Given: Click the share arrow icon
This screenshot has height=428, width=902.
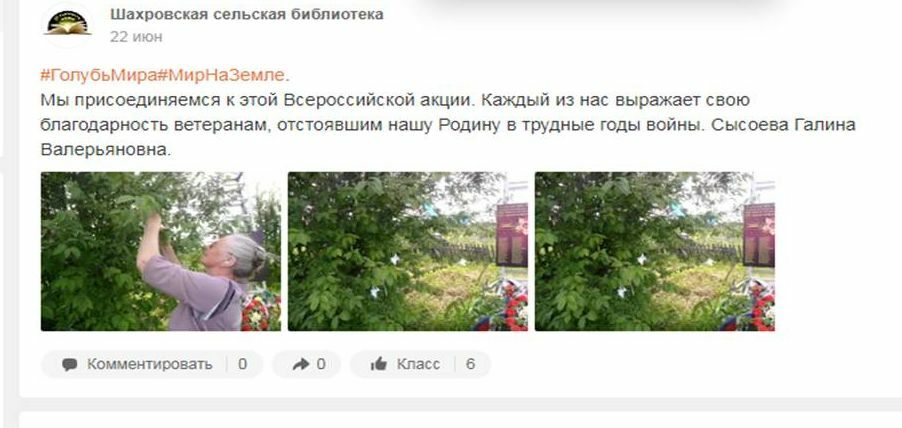Looking at the screenshot, I should tap(300, 364).
